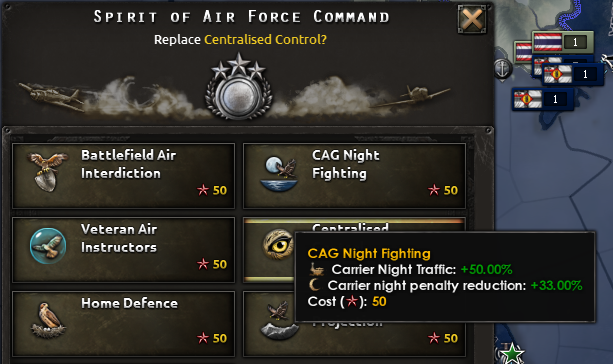Viewport: 613px width, 364px height.
Task: Pick the Veteran Air Instructors spirit
Action: 124,249
